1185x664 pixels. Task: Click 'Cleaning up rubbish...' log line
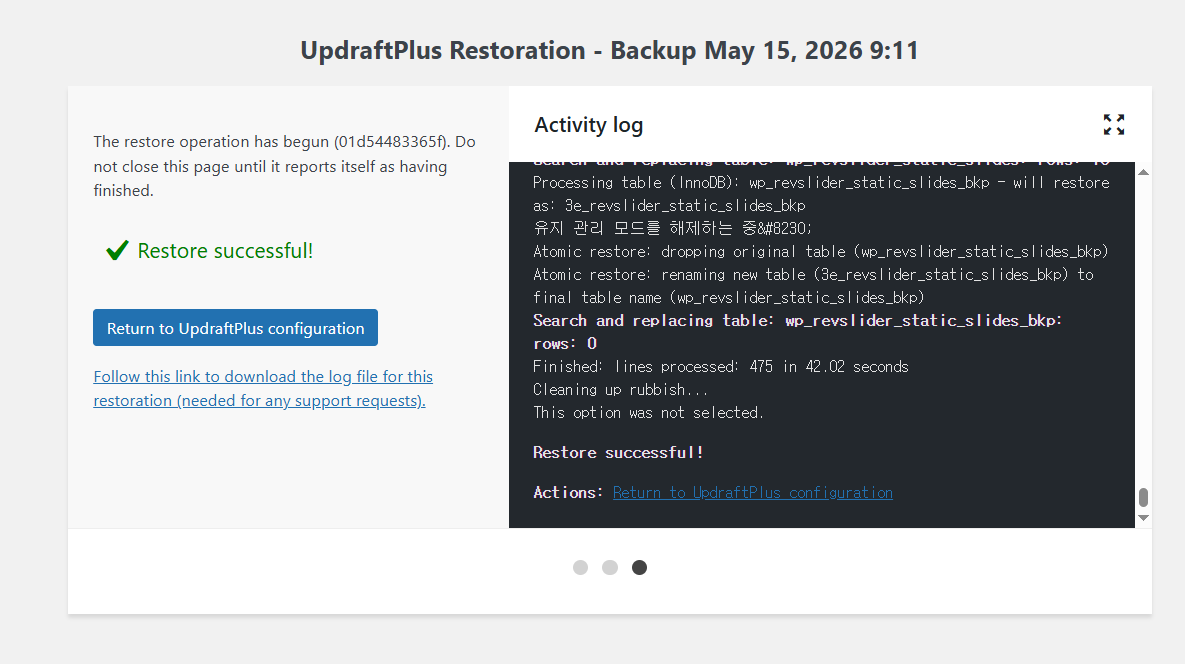tap(620, 390)
